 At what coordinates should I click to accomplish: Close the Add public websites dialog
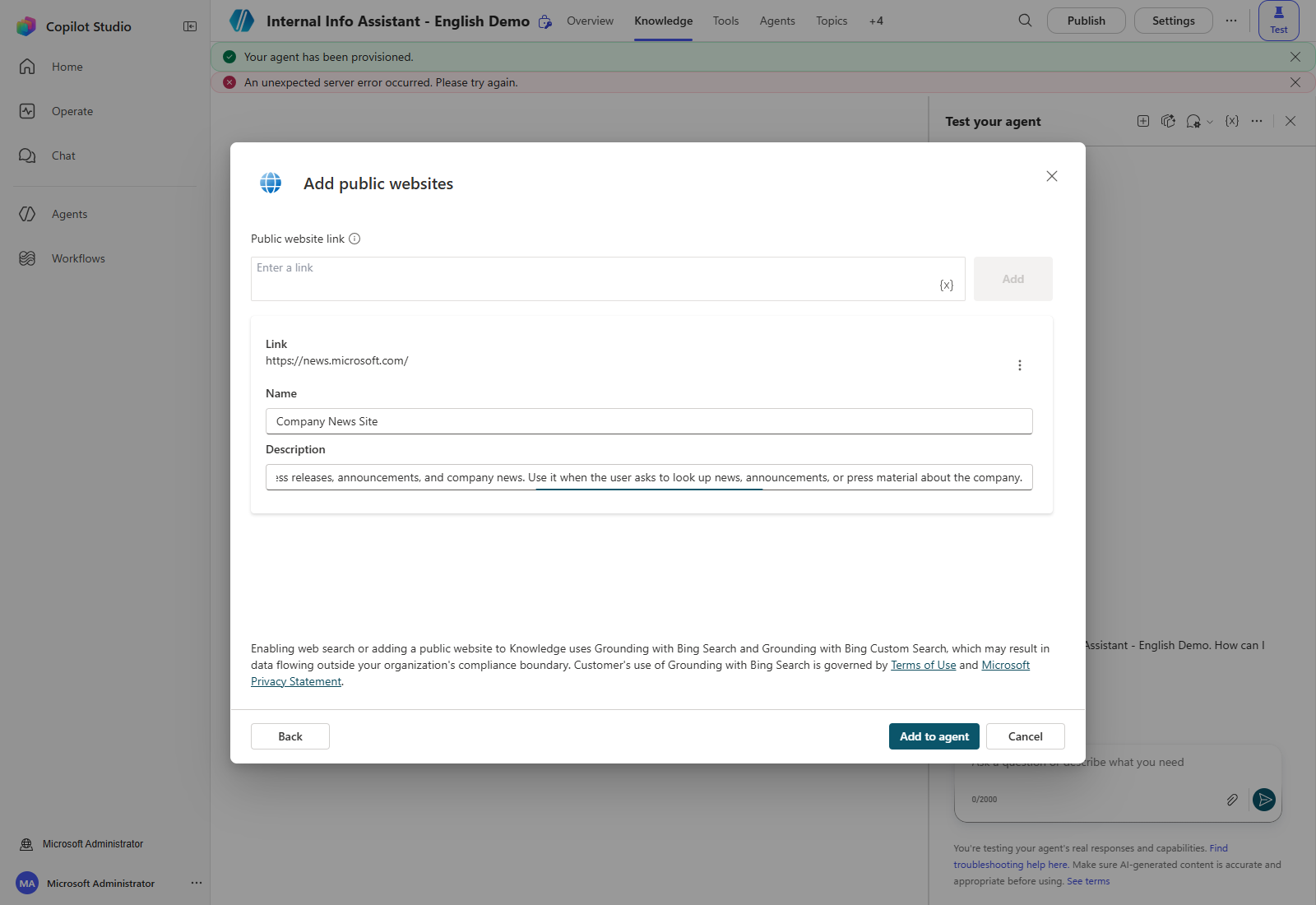(x=1052, y=176)
